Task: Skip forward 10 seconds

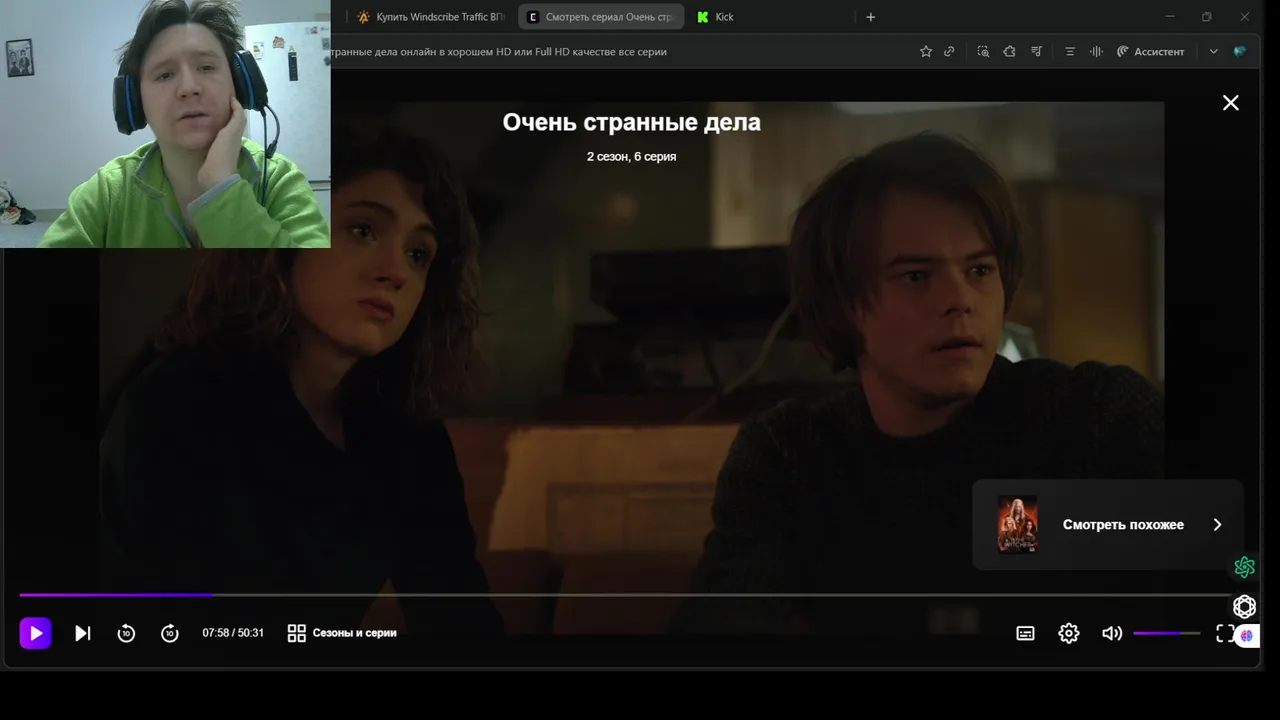Action: [x=170, y=633]
